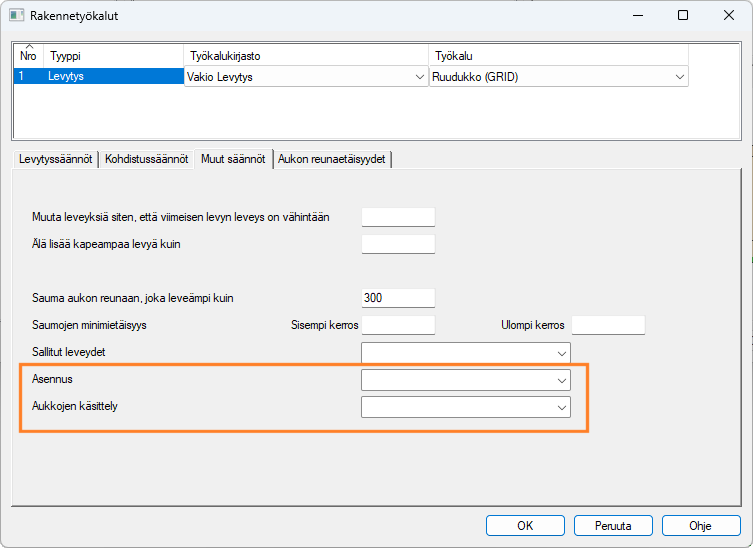Sort by the Nro column header
The height and width of the screenshot is (548, 753).
pos(28,56)
